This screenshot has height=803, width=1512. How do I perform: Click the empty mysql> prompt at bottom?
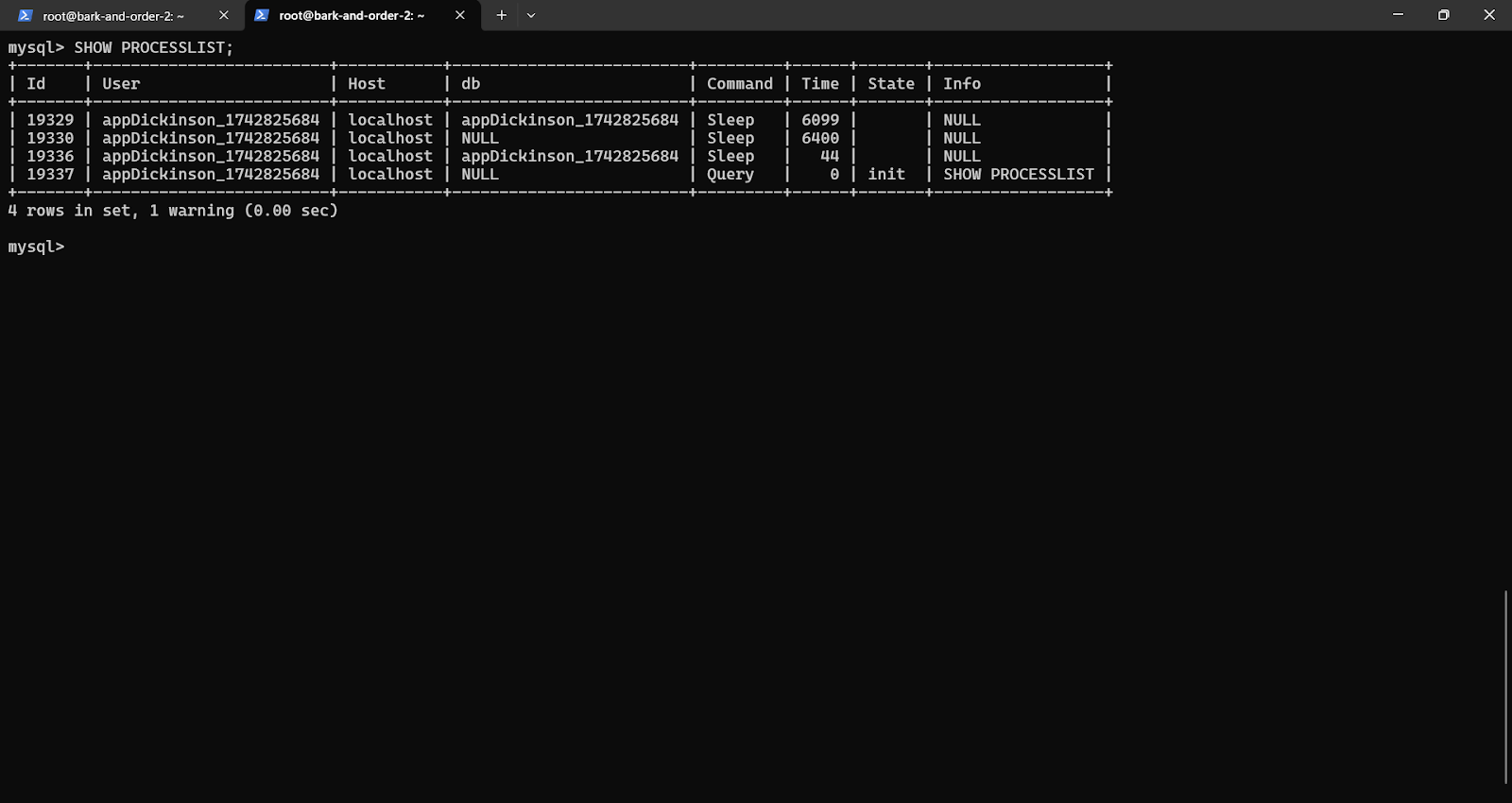click(36, 247)
